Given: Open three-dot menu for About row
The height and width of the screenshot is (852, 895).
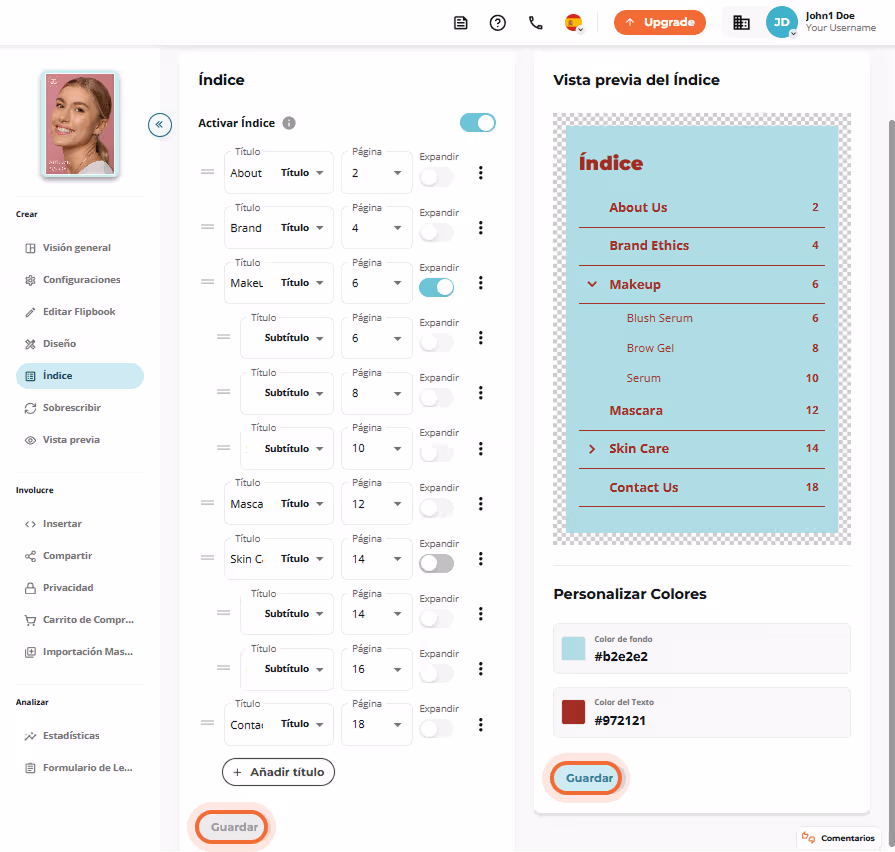Looking at the screenshot, I should click(481, 173).
